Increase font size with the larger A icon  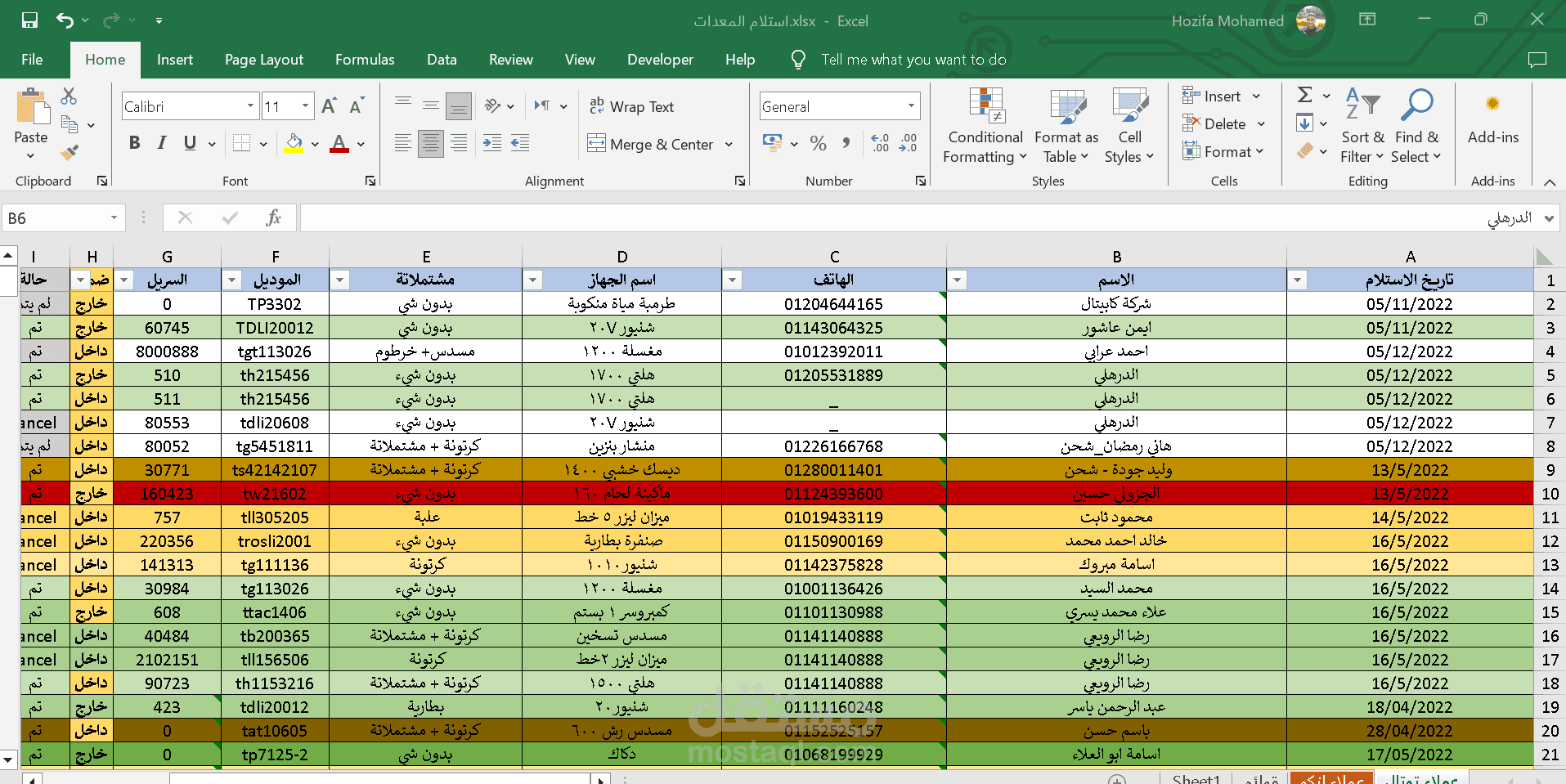(x=329, y=106)
